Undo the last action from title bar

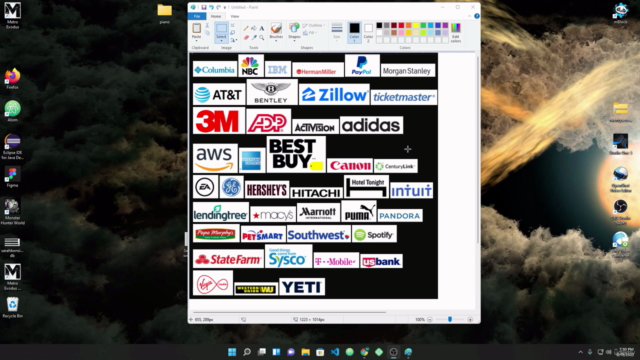pos(211,7)
